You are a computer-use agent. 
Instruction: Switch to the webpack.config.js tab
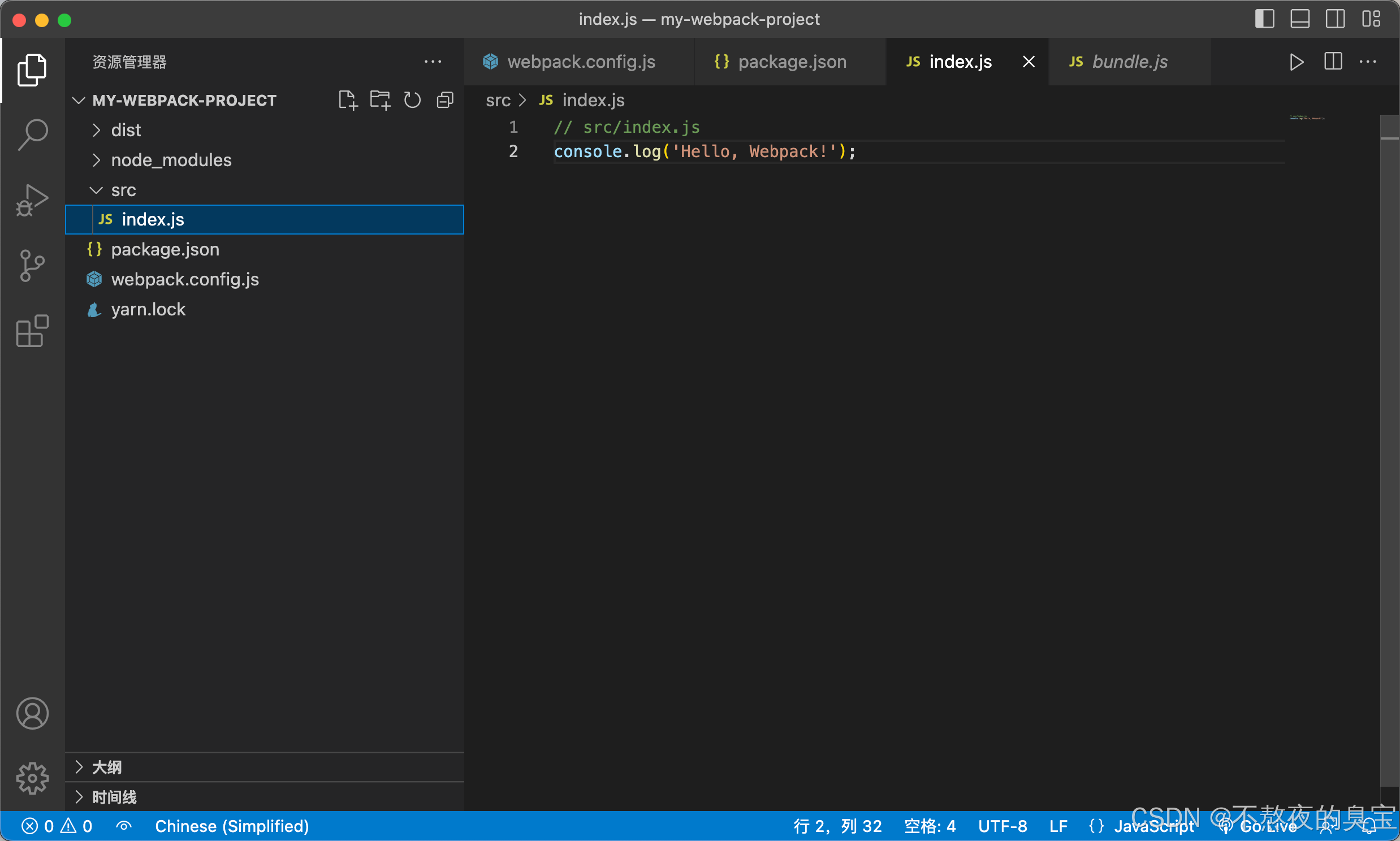(x=580, y=62)
